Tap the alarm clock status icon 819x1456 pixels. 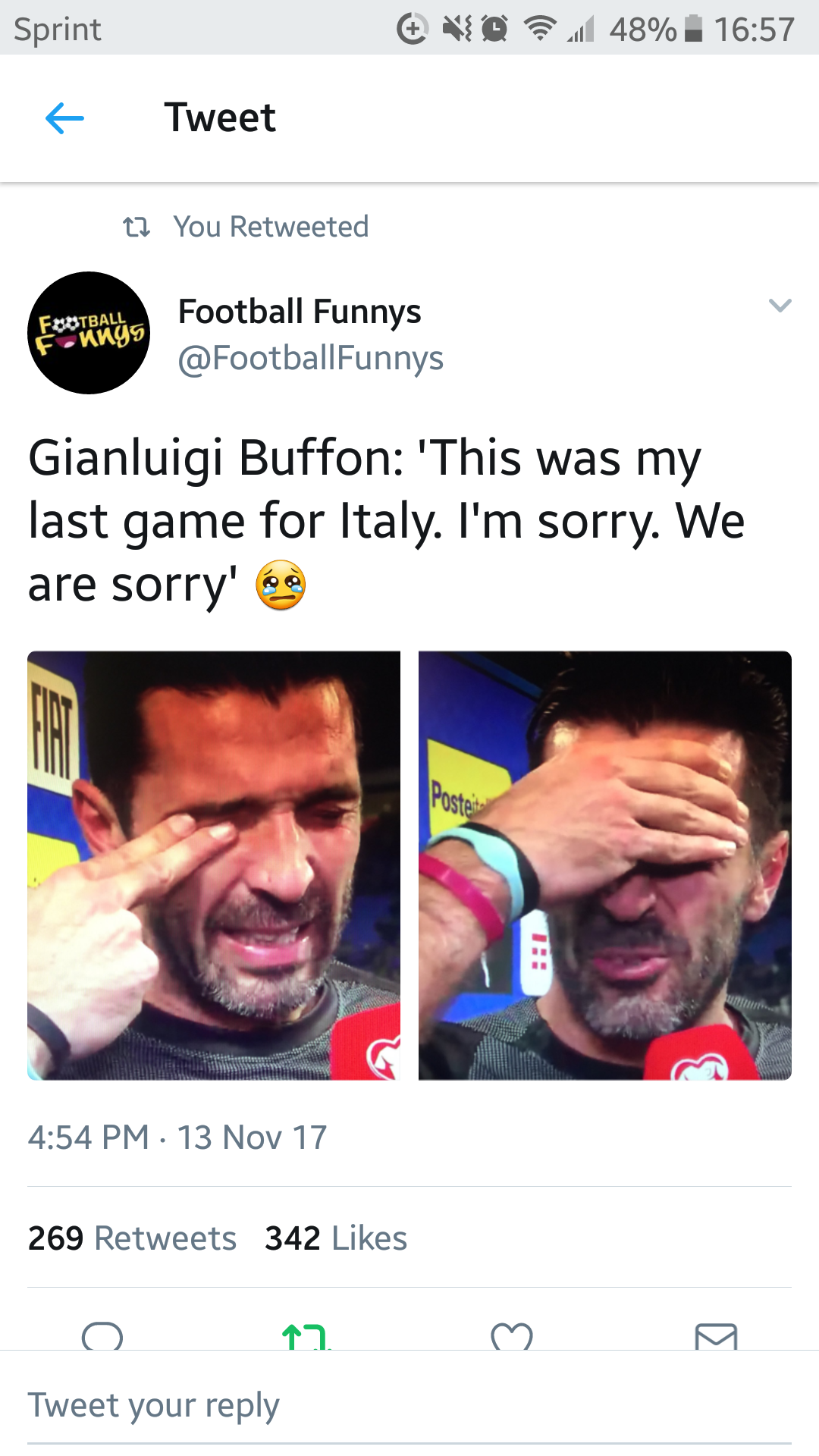494,29
